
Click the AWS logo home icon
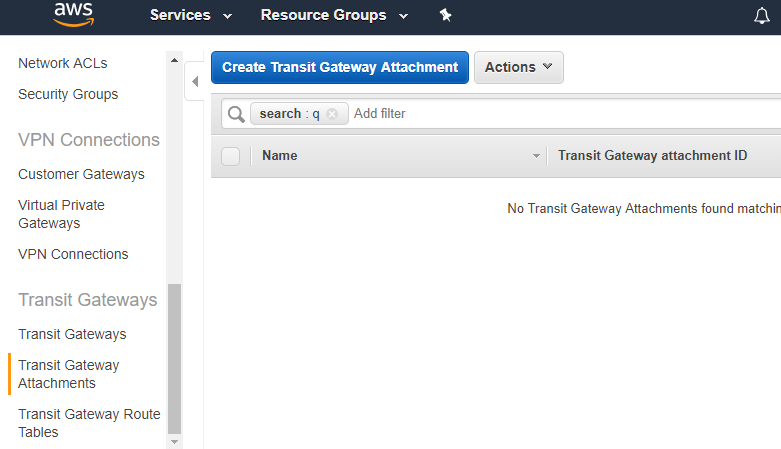[74, 14]
